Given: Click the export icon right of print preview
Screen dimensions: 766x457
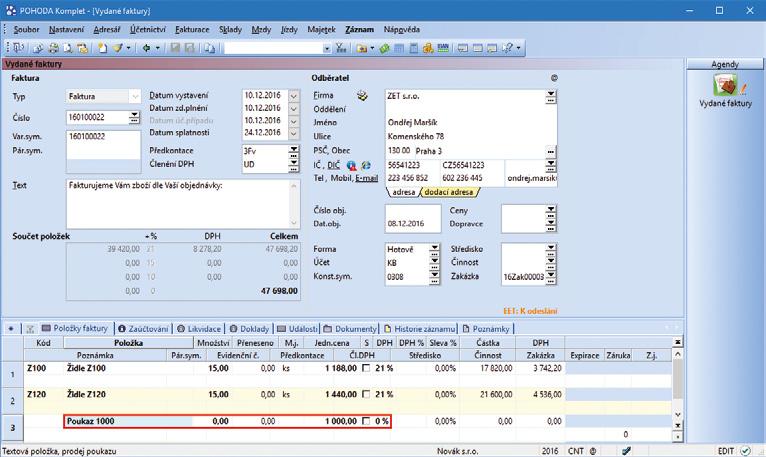Looking at the screenshot, I should click(x=82, y=48).
